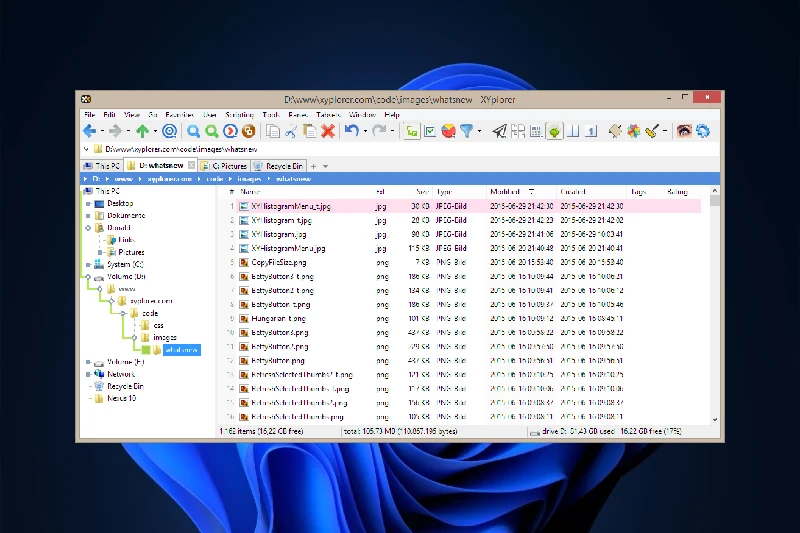Open the Tools menu
800x533 pixels.
(271, 115)
